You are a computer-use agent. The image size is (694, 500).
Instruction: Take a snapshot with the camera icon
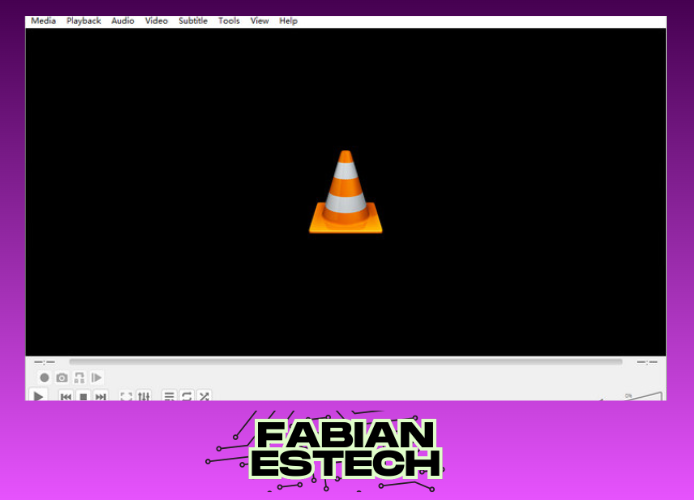coord(62,377)
